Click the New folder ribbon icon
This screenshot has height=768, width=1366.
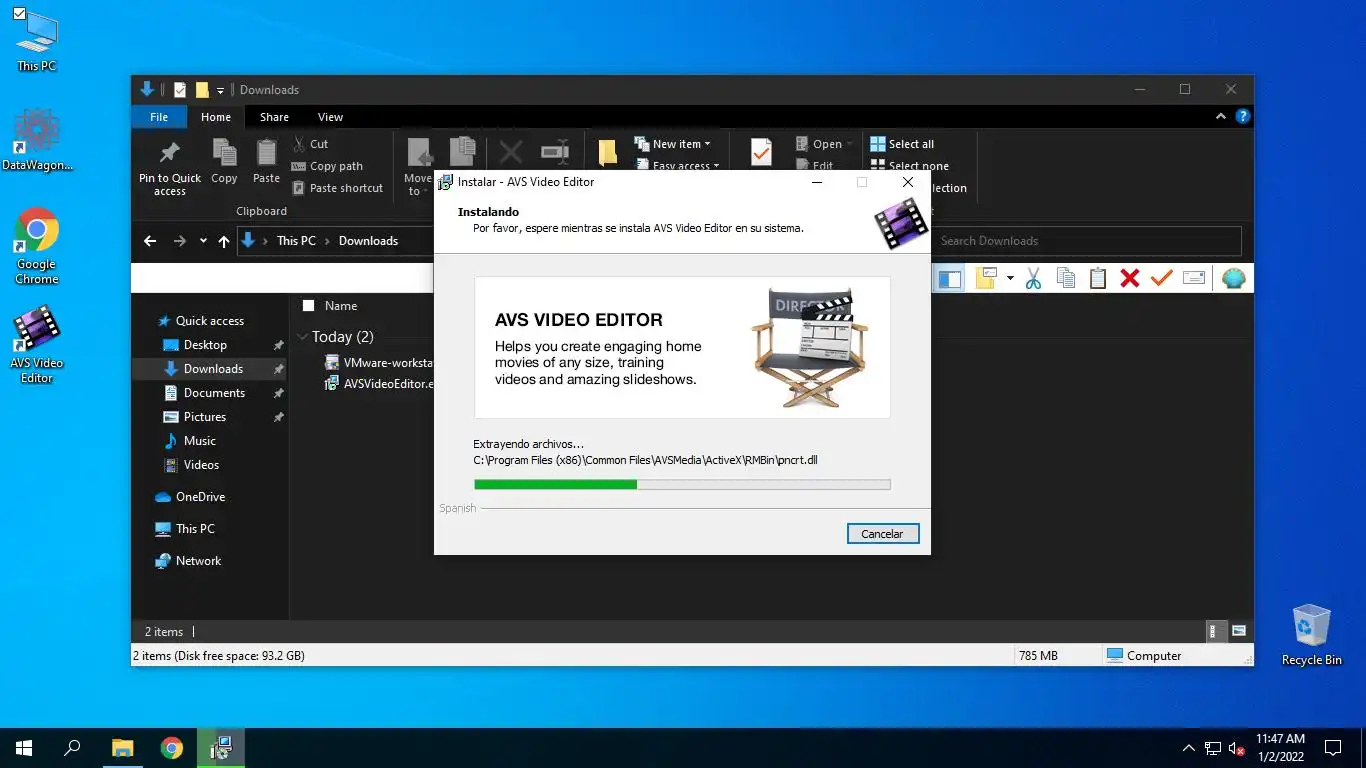607,153
